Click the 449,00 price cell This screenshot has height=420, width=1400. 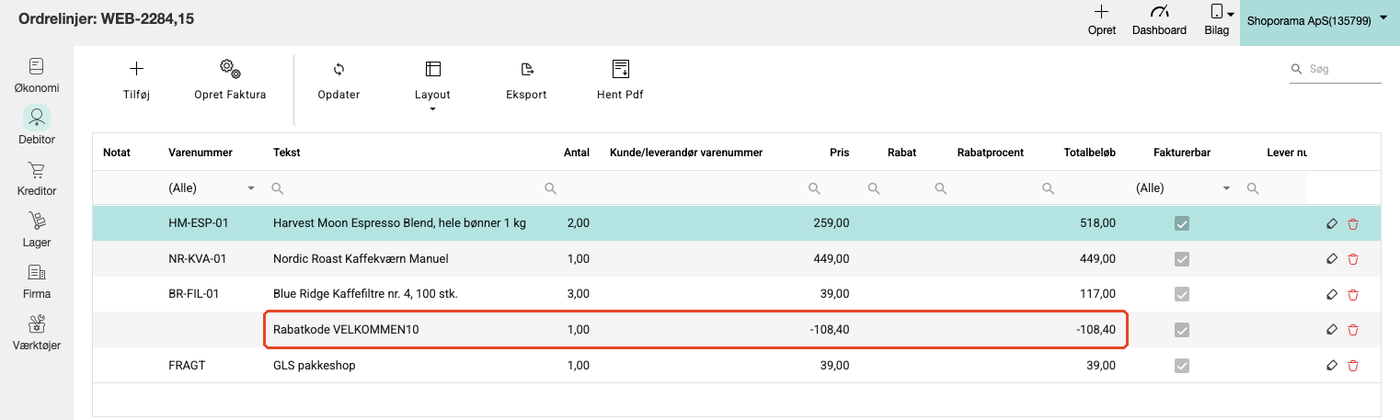(x=832, y=259)
